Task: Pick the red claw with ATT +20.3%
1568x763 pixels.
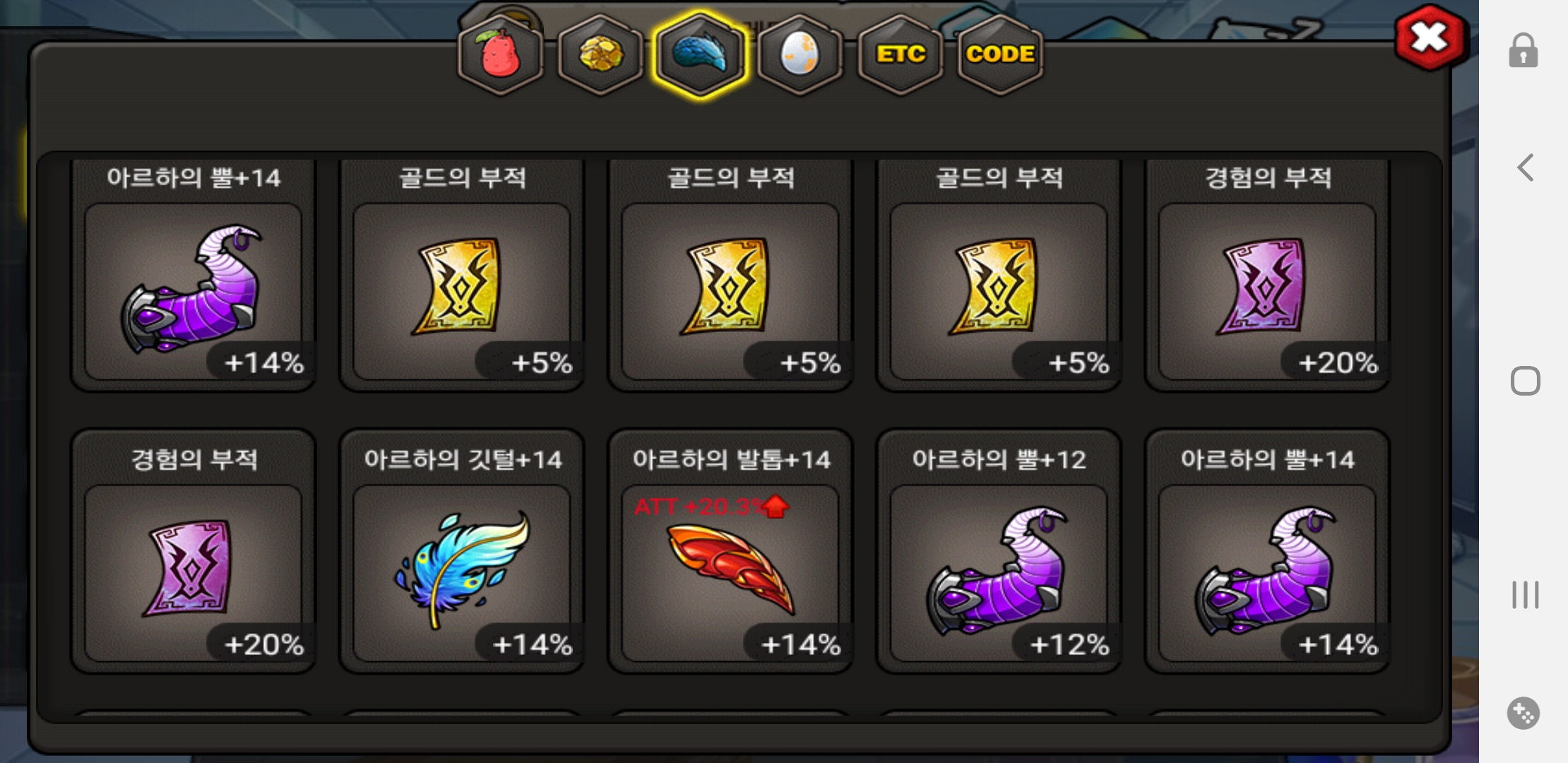Action: (730, 551)
